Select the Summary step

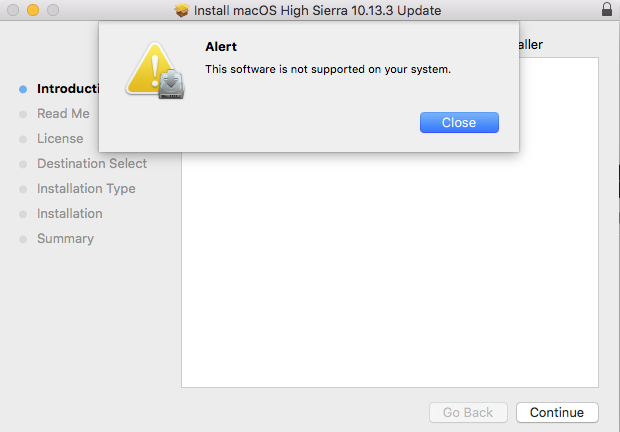coord(65,238)
